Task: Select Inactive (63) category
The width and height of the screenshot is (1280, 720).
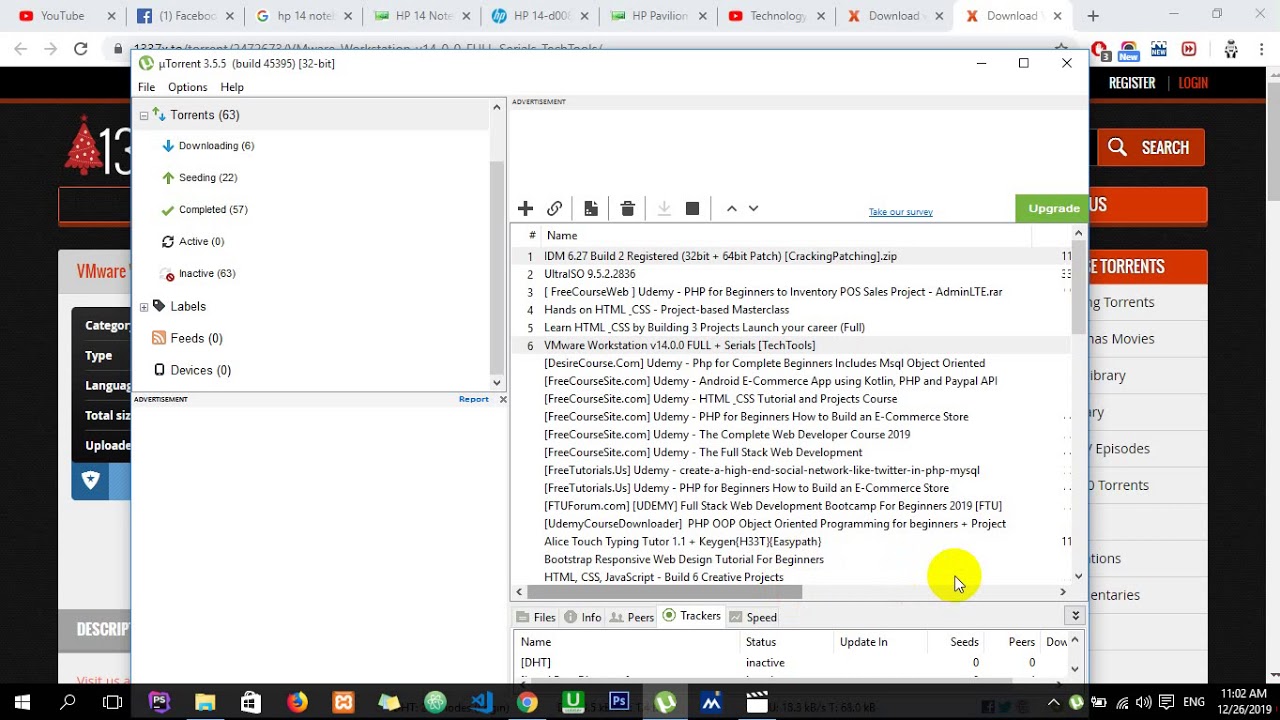Action: pyautogui.click(x=207, y=274)
